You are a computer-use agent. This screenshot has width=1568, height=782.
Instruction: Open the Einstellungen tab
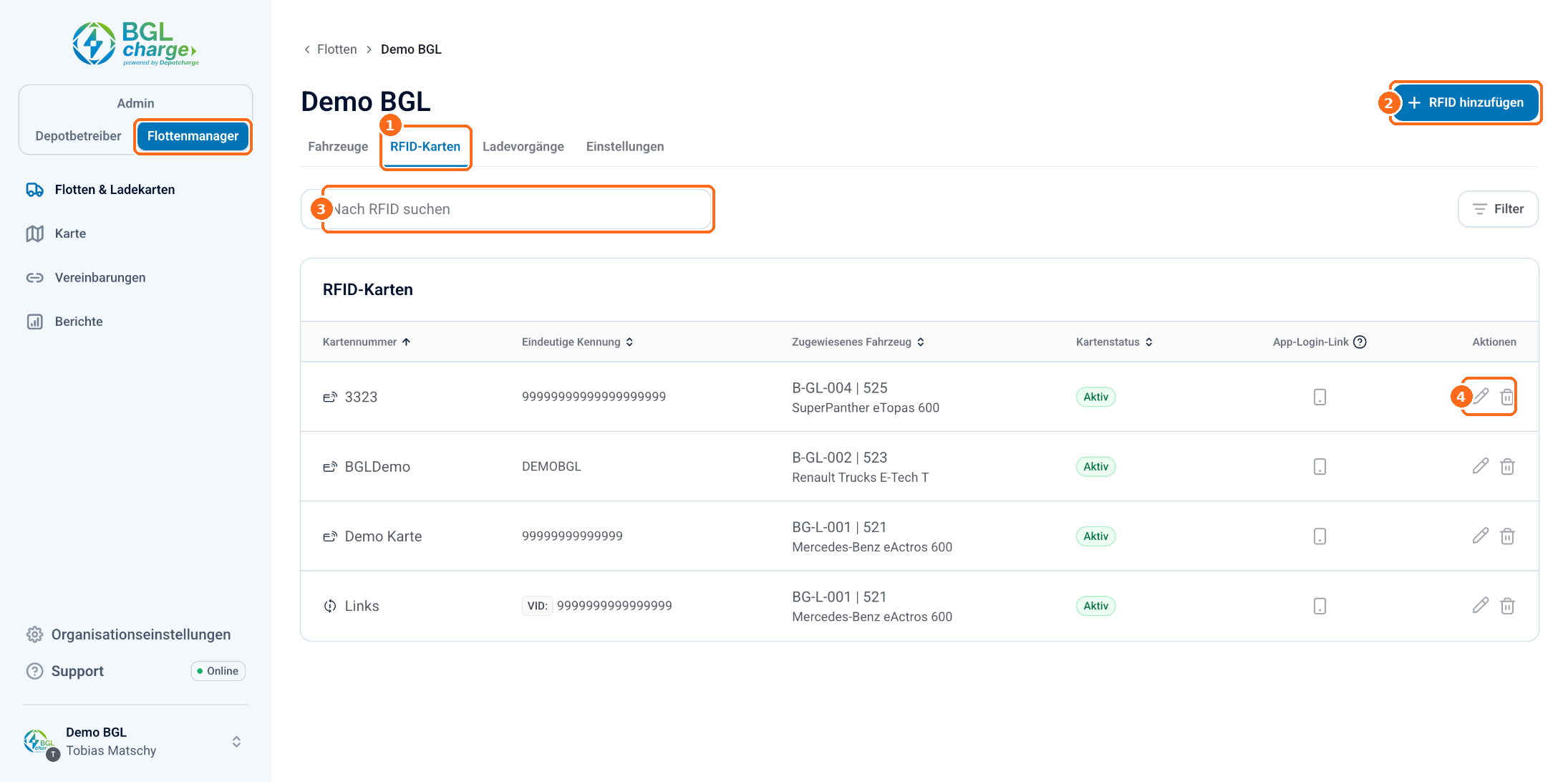click(625, 147)
